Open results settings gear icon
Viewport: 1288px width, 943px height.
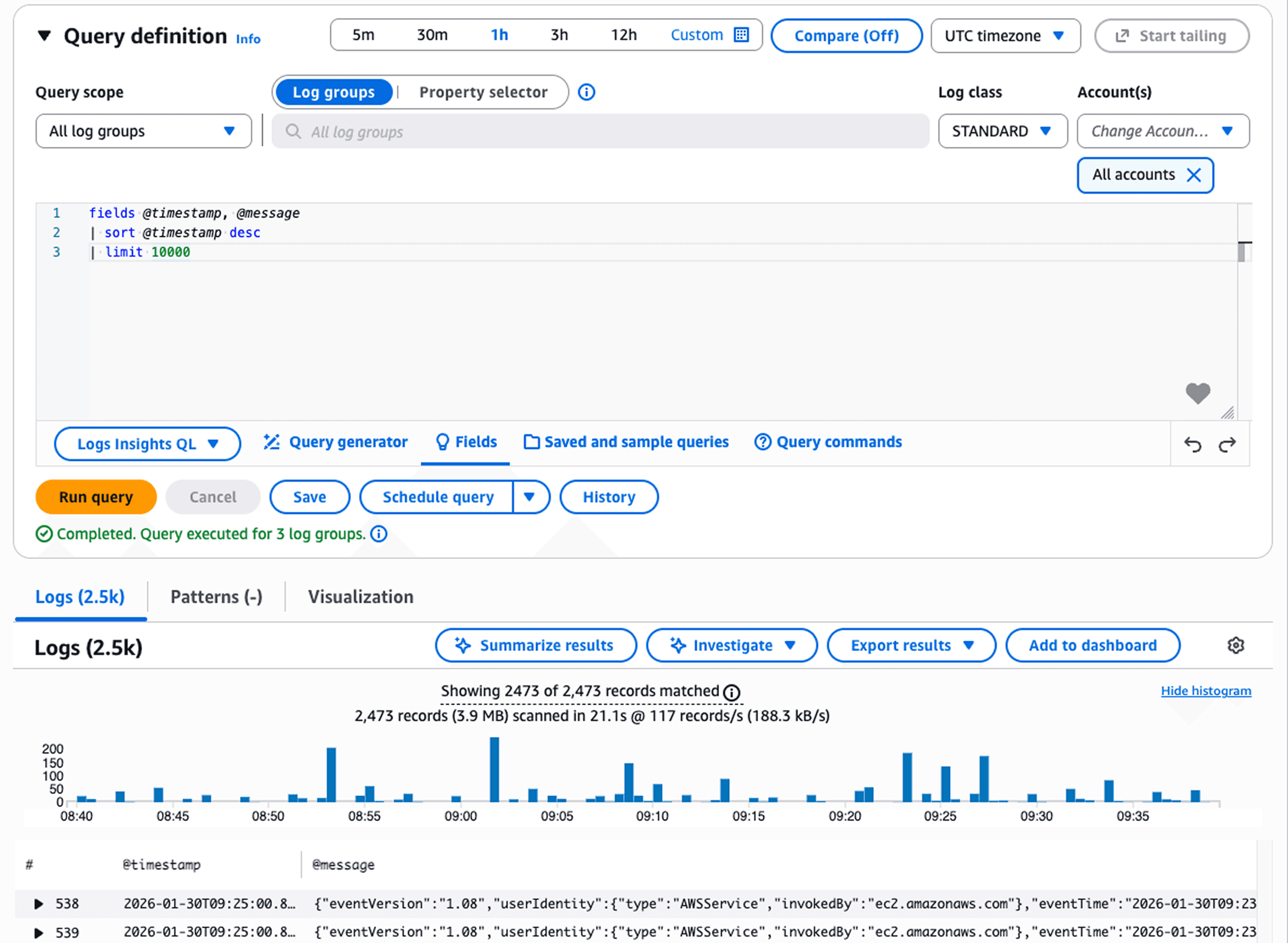click(1236, 645)
